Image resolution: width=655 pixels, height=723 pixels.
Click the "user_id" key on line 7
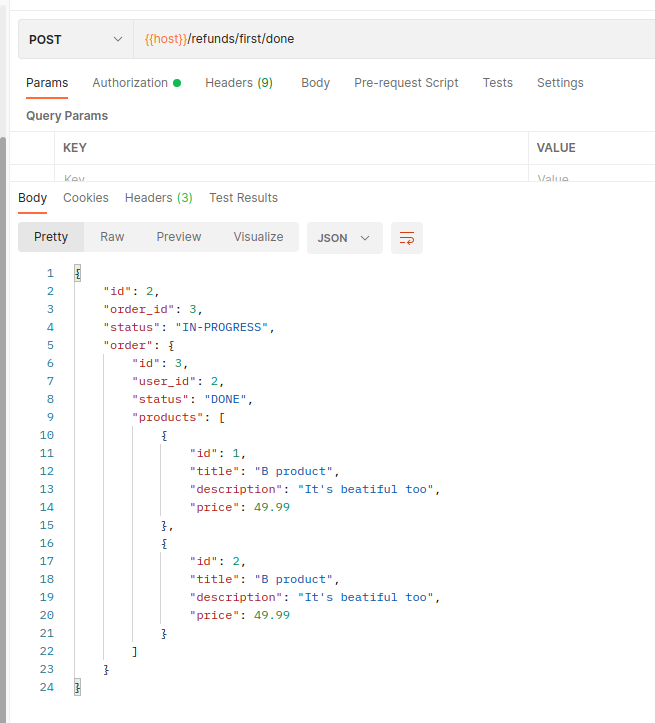[164, 381]
